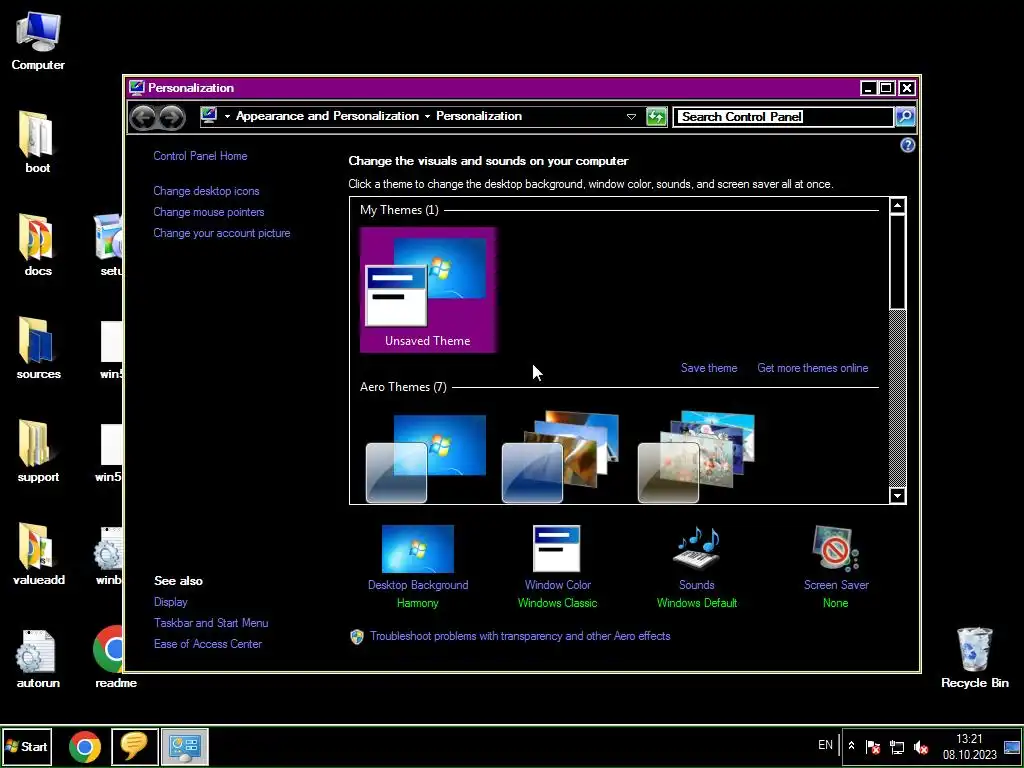Open Change your account picture link
The image size is (1024, 768).
click(221, 233)
